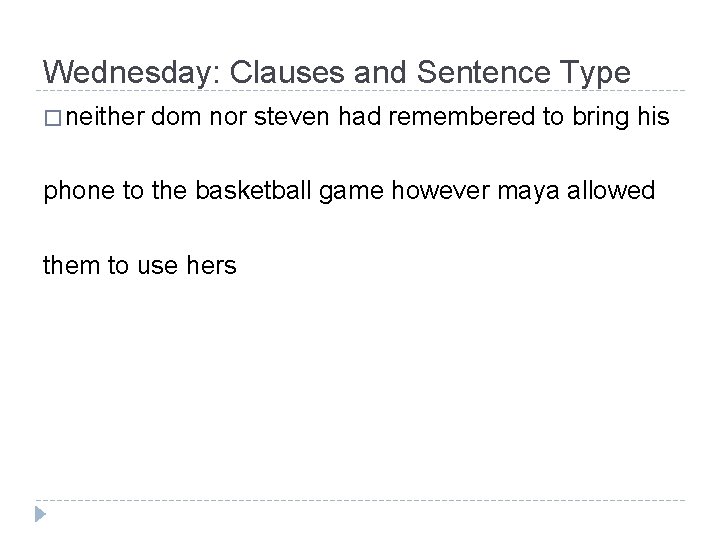Image resolution: width=720 pixels, height=540 pixels.
Task: Click the slide title 'Wednesday: Clauses and Sentence Type'
Action: 337,72
